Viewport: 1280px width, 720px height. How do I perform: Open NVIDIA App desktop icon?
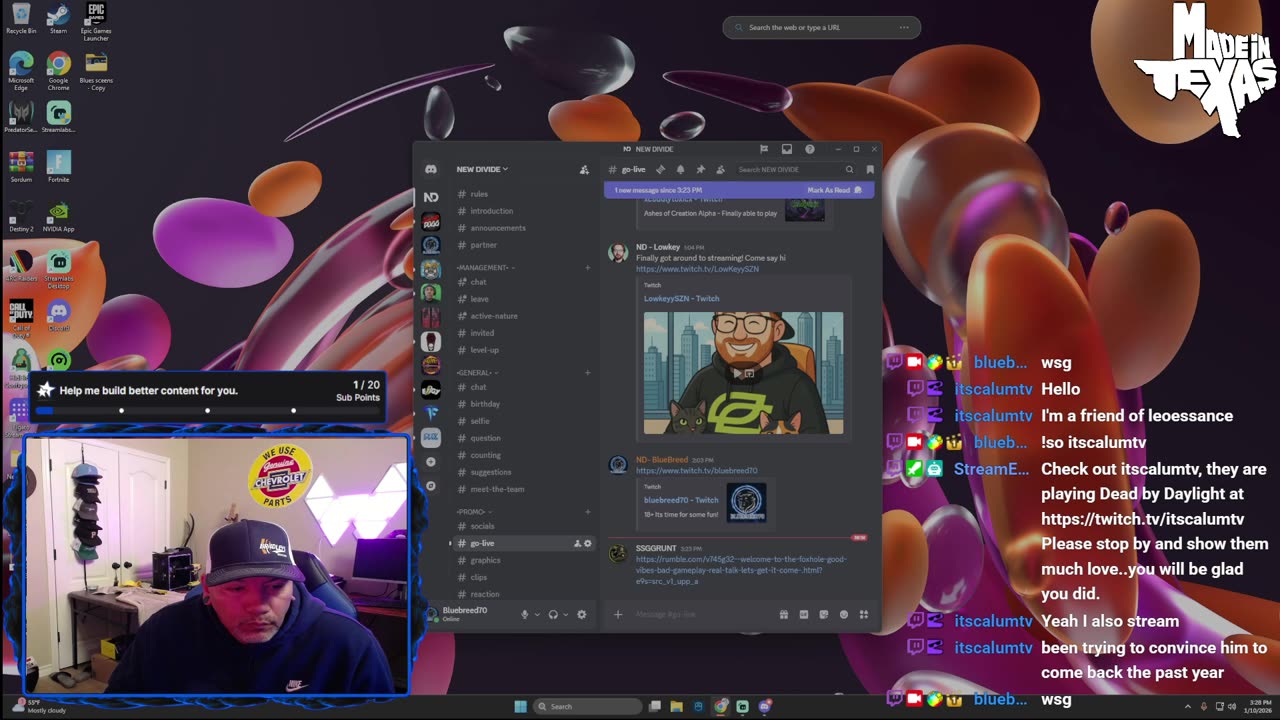pyautogui.click(x=58, y=216)
